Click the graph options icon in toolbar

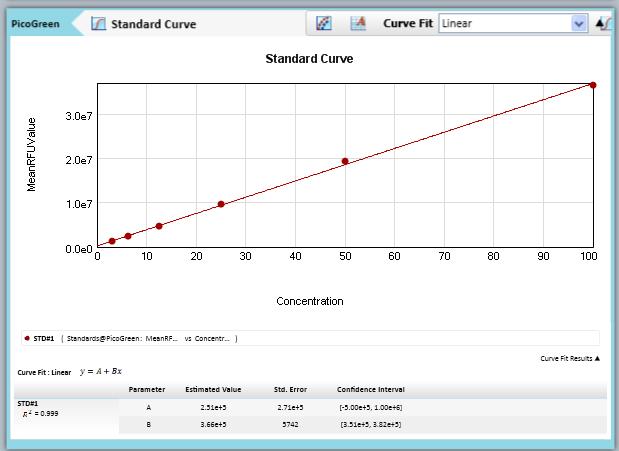pos(324,23)
